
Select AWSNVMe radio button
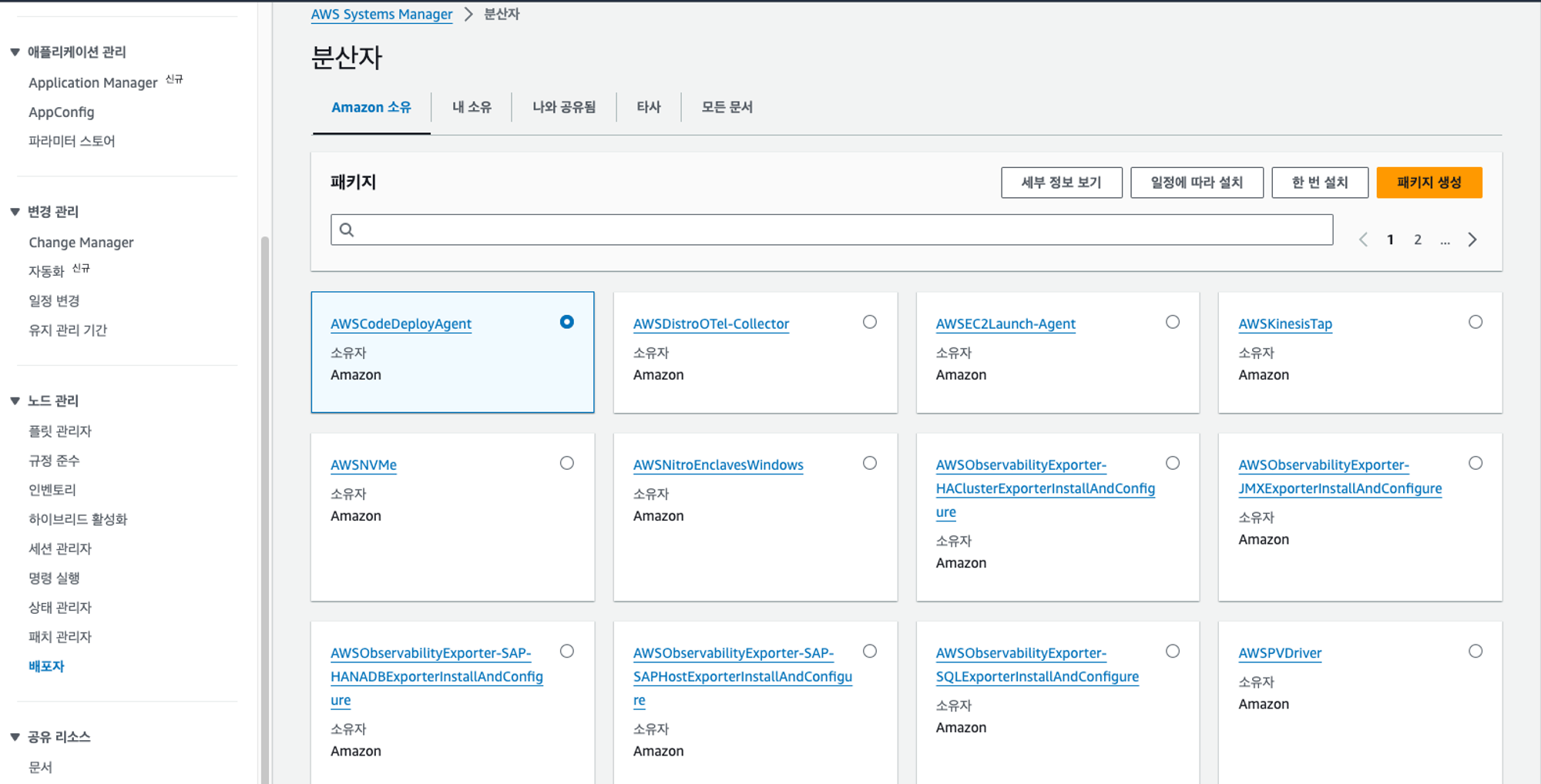point(567,463)
